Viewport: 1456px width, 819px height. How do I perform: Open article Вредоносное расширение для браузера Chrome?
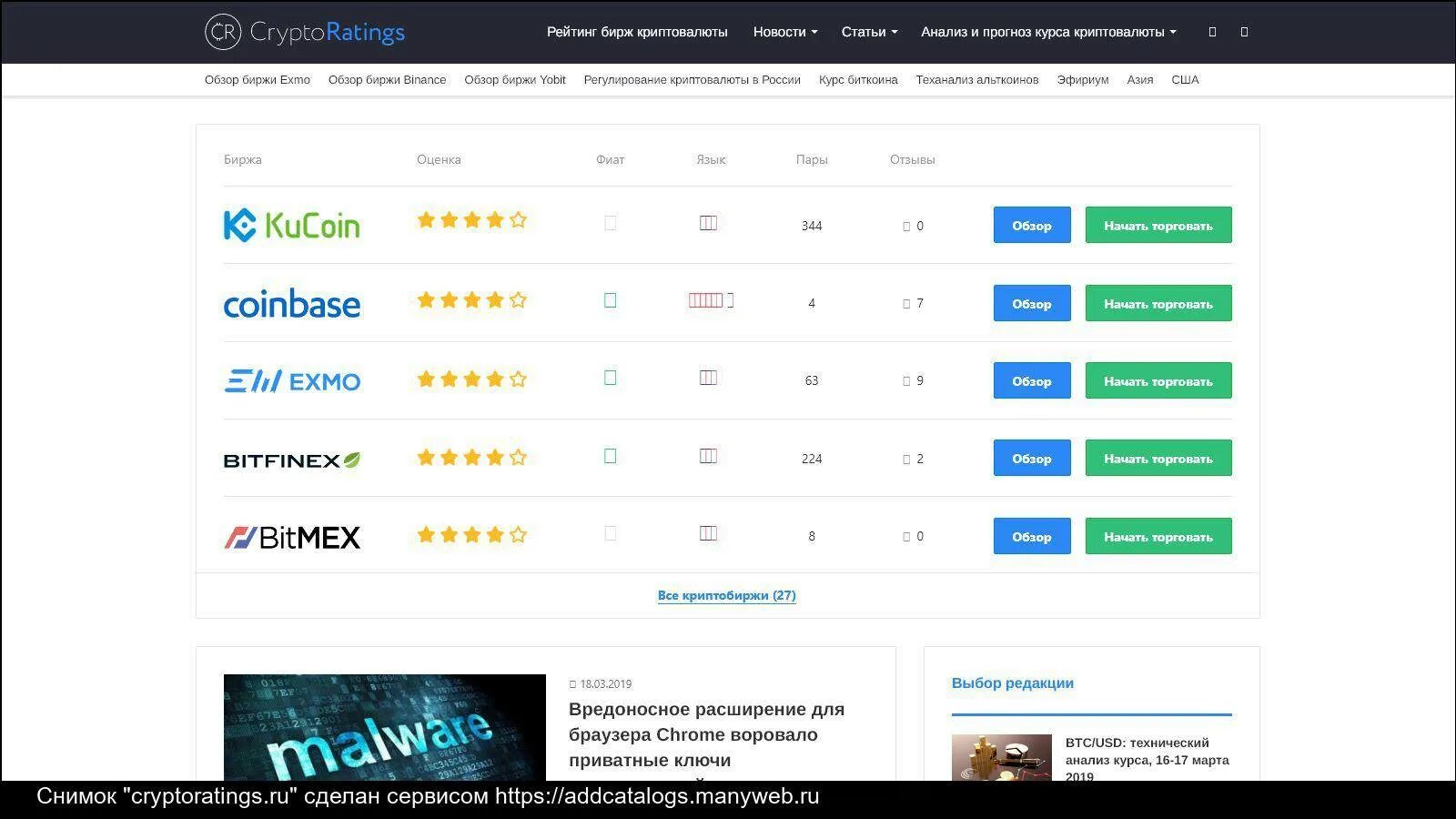[x=707, y=734]
